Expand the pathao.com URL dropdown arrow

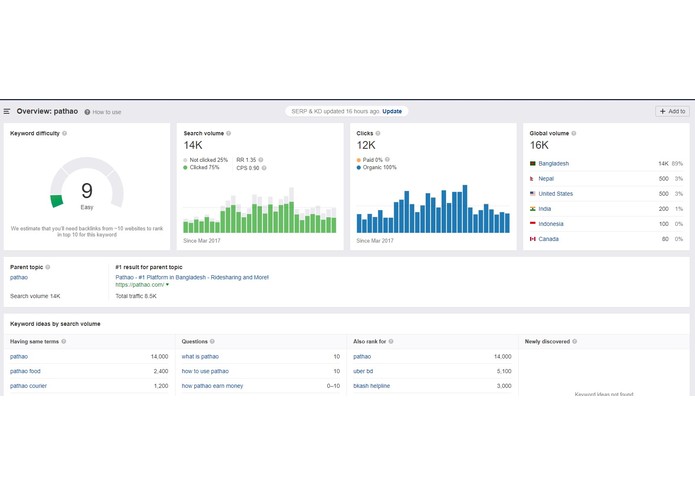tap(167, 285)
